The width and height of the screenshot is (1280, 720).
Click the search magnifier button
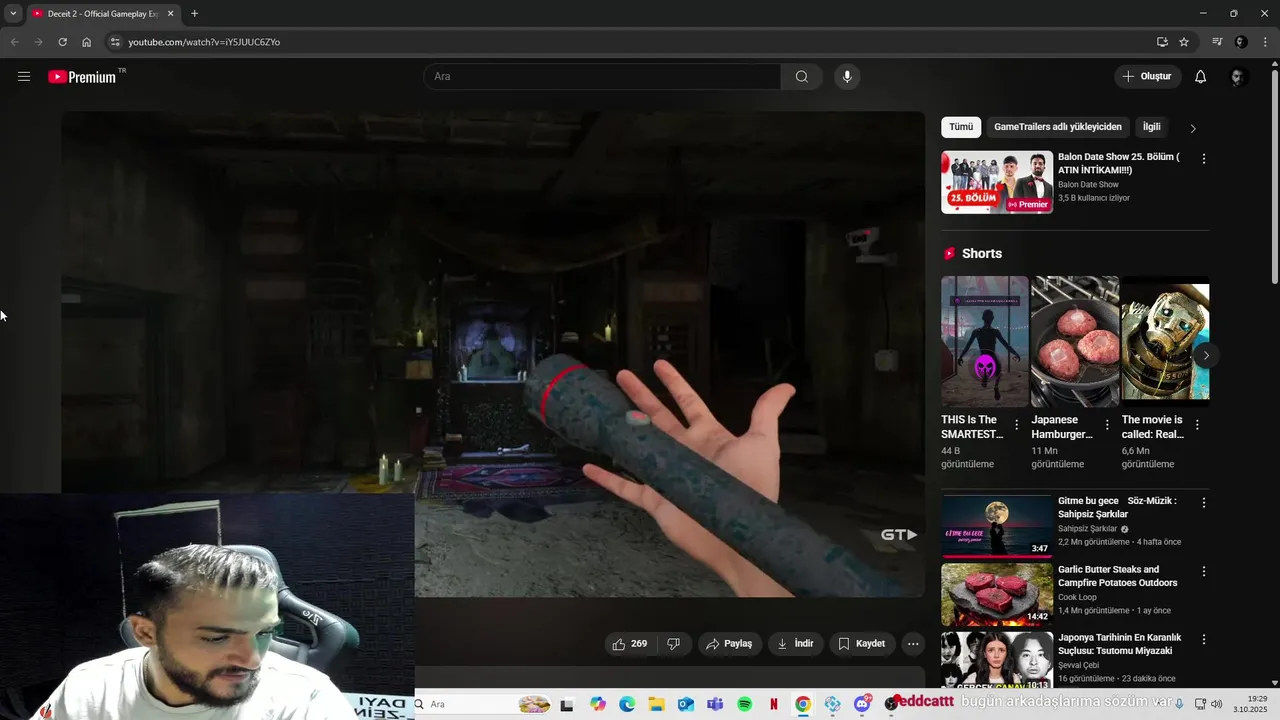[x=802, y=77]
